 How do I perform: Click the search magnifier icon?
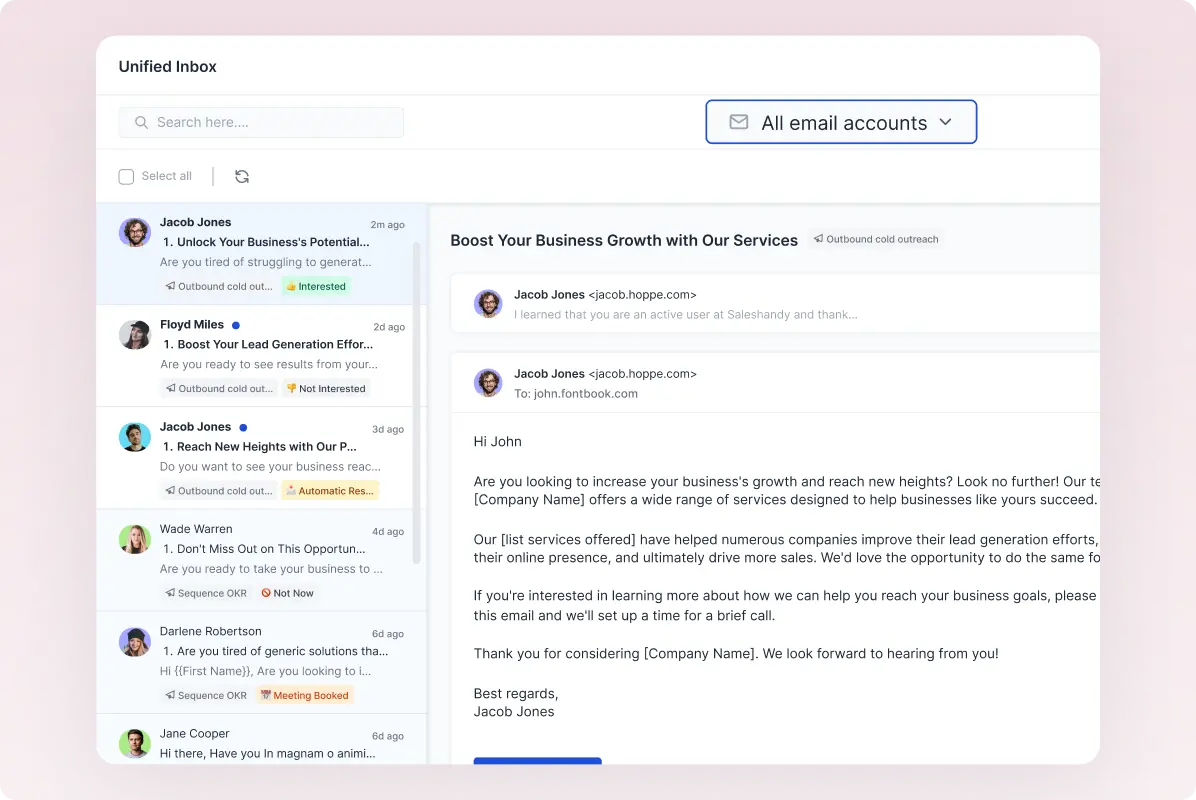click(x=141, y=122)
